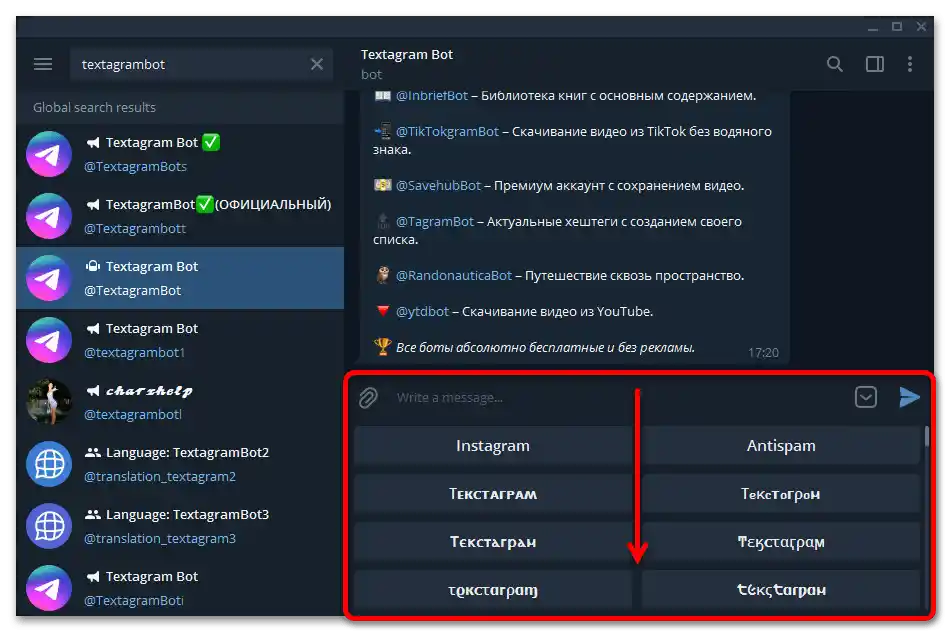Open Language: TextagramBot3 group result
The image size is (950, 632).
(x=181, y=526)
